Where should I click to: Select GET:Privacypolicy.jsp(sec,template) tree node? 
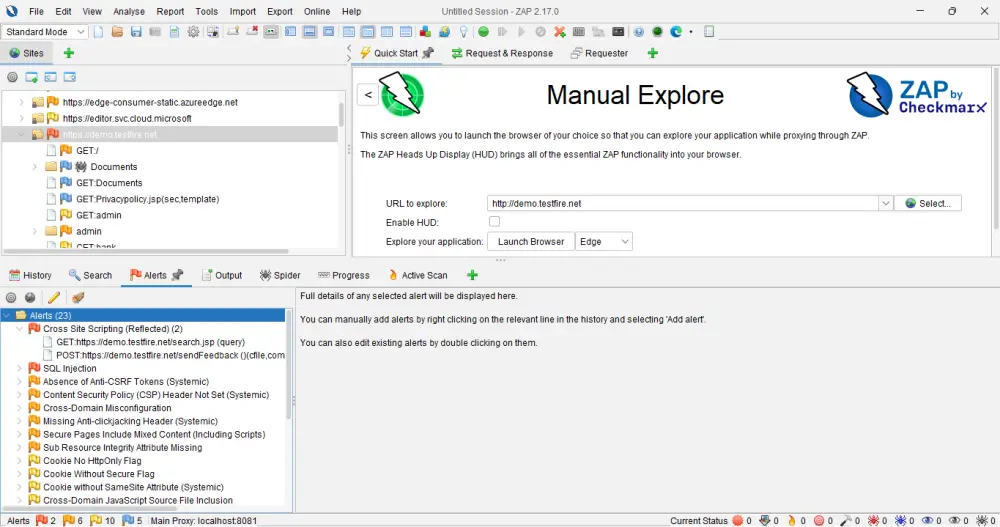pyautogui.click(x=147, y=199)
